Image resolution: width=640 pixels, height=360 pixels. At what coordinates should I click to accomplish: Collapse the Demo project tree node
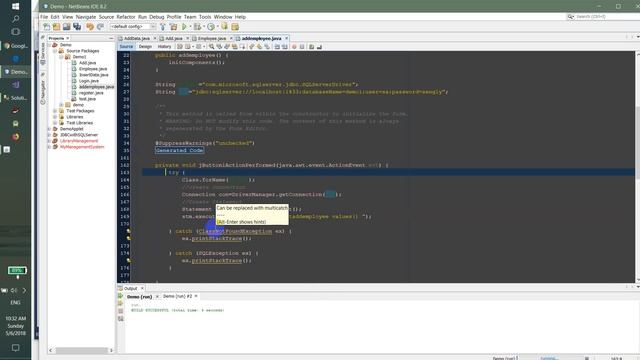click(x=49, y=45)
